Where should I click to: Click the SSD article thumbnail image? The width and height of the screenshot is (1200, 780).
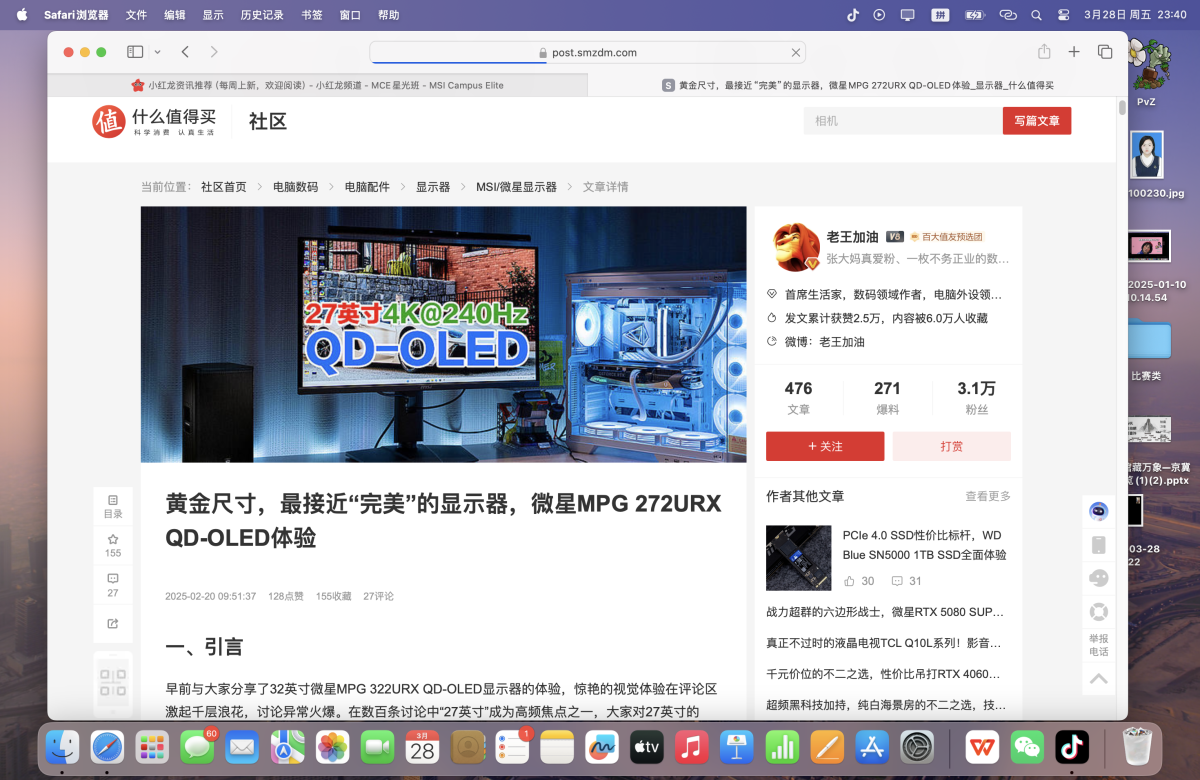pyautogui.click(x=799, y=558)
